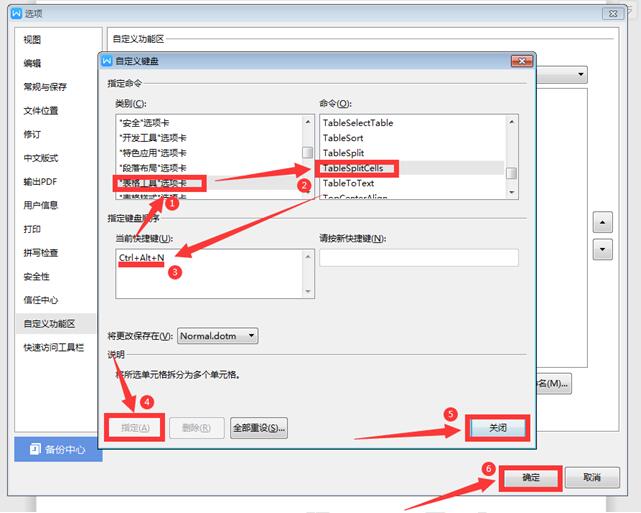Open 中文版式 options category
The width and height of the screenshot is (641, 513).
coord(41,158)
